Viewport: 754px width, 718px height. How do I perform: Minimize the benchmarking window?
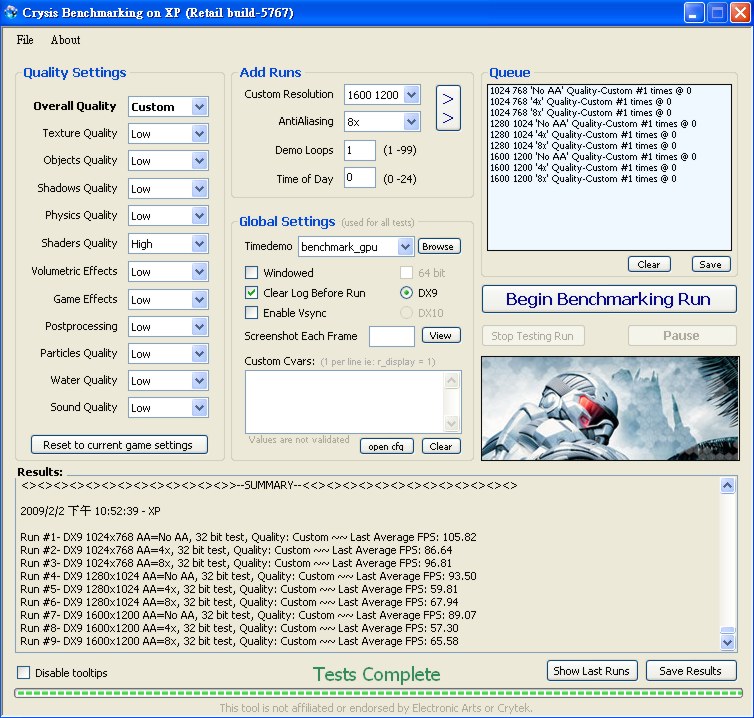(693, 13)
